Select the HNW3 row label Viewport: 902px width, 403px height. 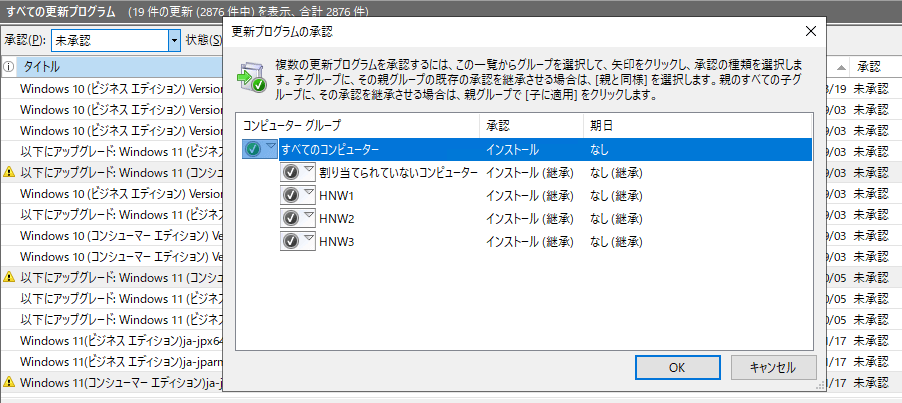coord(336,241)
